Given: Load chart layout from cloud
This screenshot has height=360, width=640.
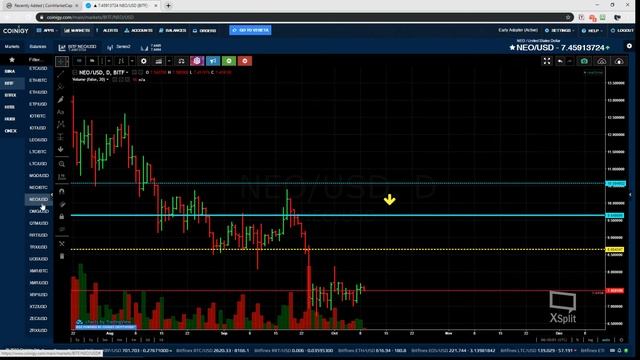Looking at the screenshot, I should pyautogui.click(x=602, y=61).
